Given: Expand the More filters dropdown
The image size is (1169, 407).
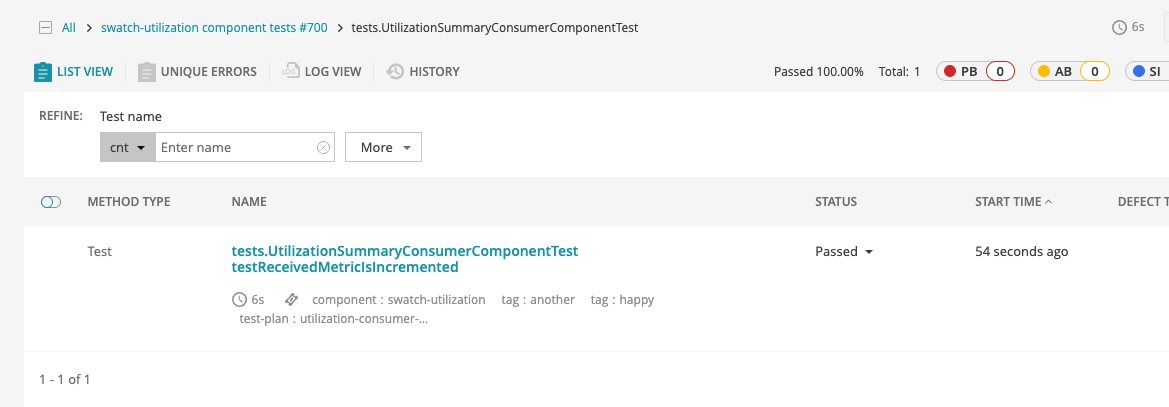Looking at the screenshot, I should 383,148.
